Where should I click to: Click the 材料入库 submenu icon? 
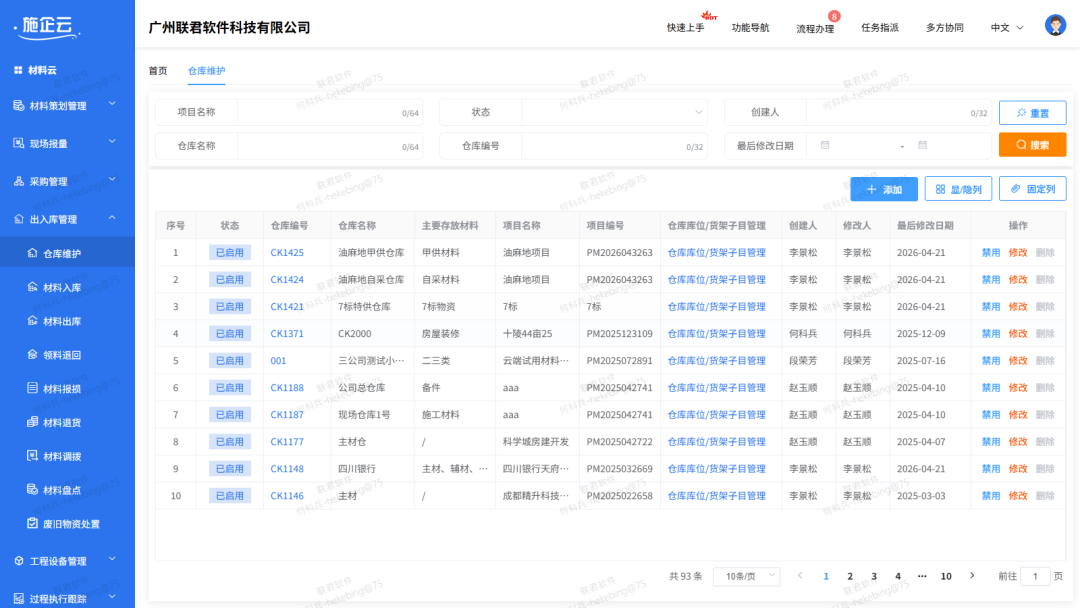coord(32,286)
